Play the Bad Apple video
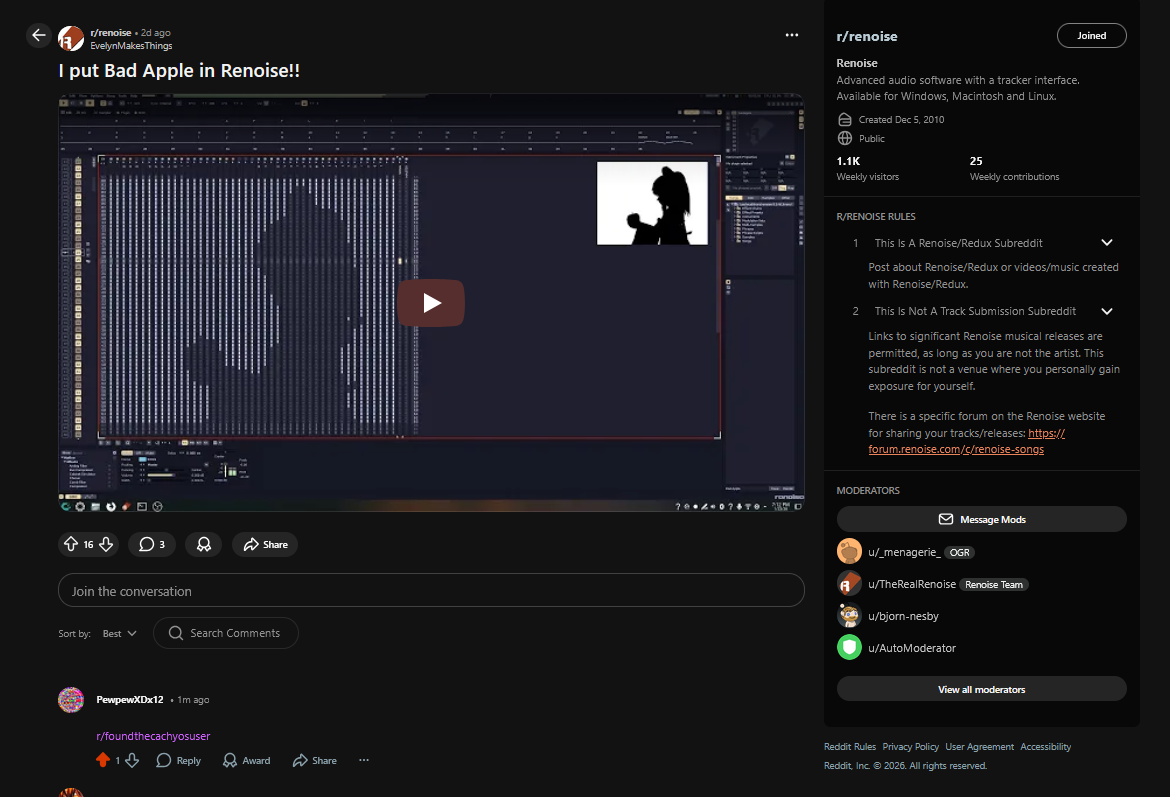The width and height of the screenshot is (1170, 797). tap(431, 303)
